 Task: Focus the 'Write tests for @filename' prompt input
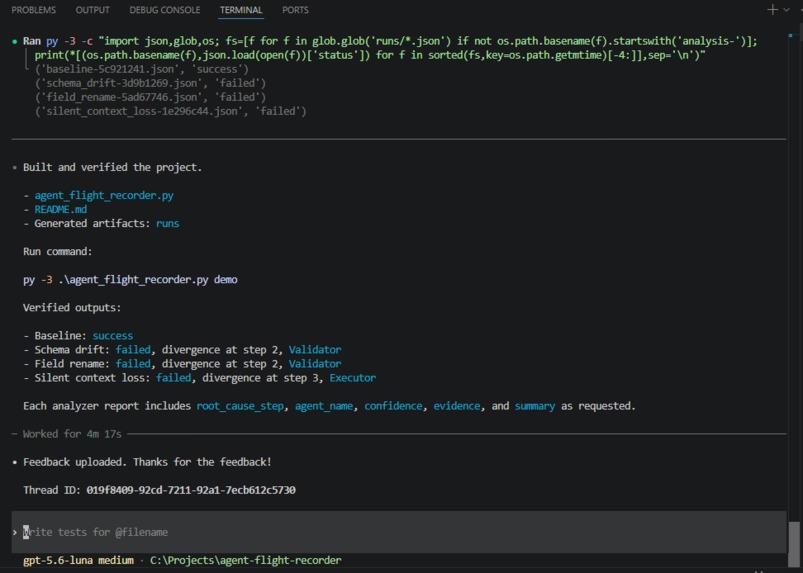[398, 532]
